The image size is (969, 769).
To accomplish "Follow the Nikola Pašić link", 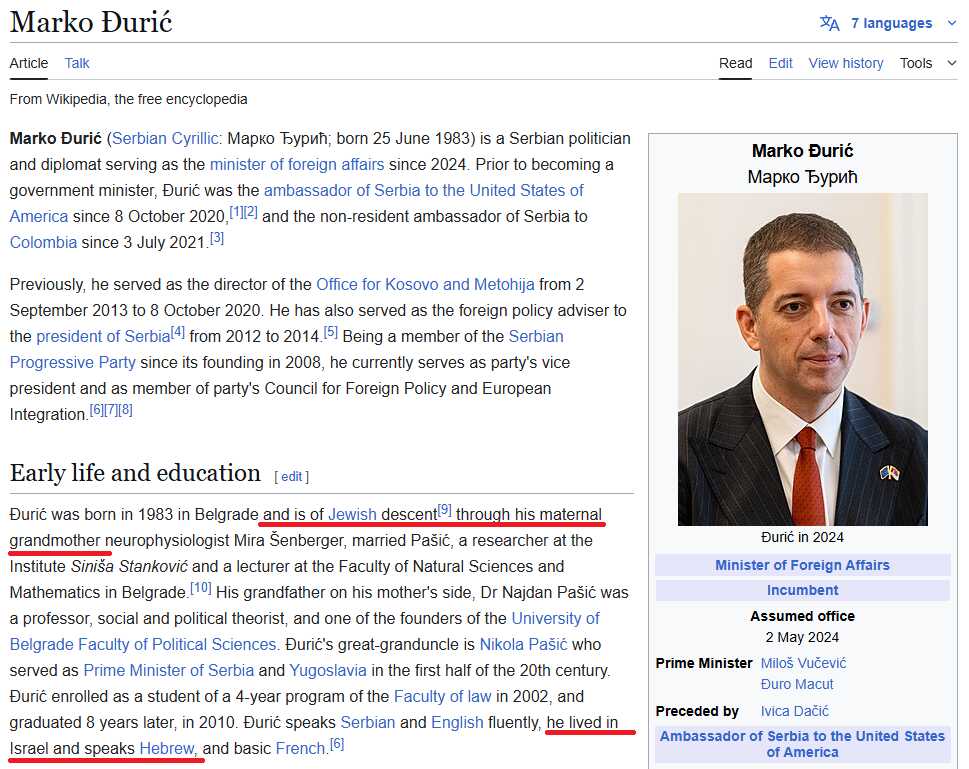I will (523, 644).
